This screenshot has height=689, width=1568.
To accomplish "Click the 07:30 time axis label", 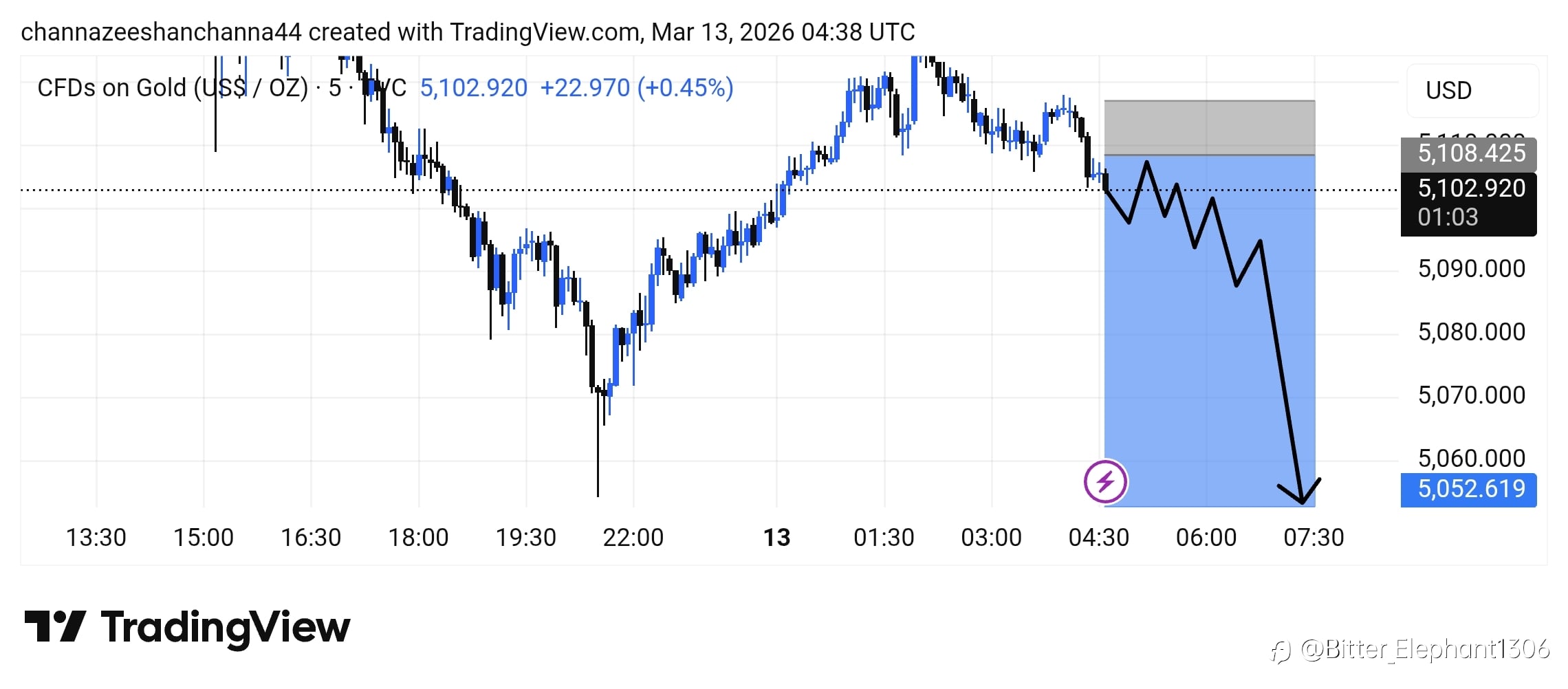I will [x=1313, y=538].
